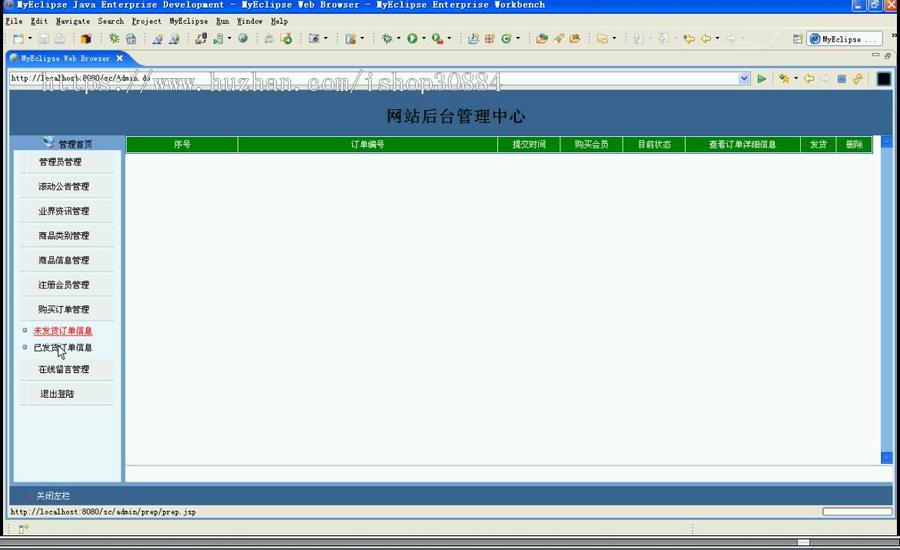This screenshot has height=550, width=900.
Task: Click the black square icon at browser bar end
Action: (x=883, y=79)
